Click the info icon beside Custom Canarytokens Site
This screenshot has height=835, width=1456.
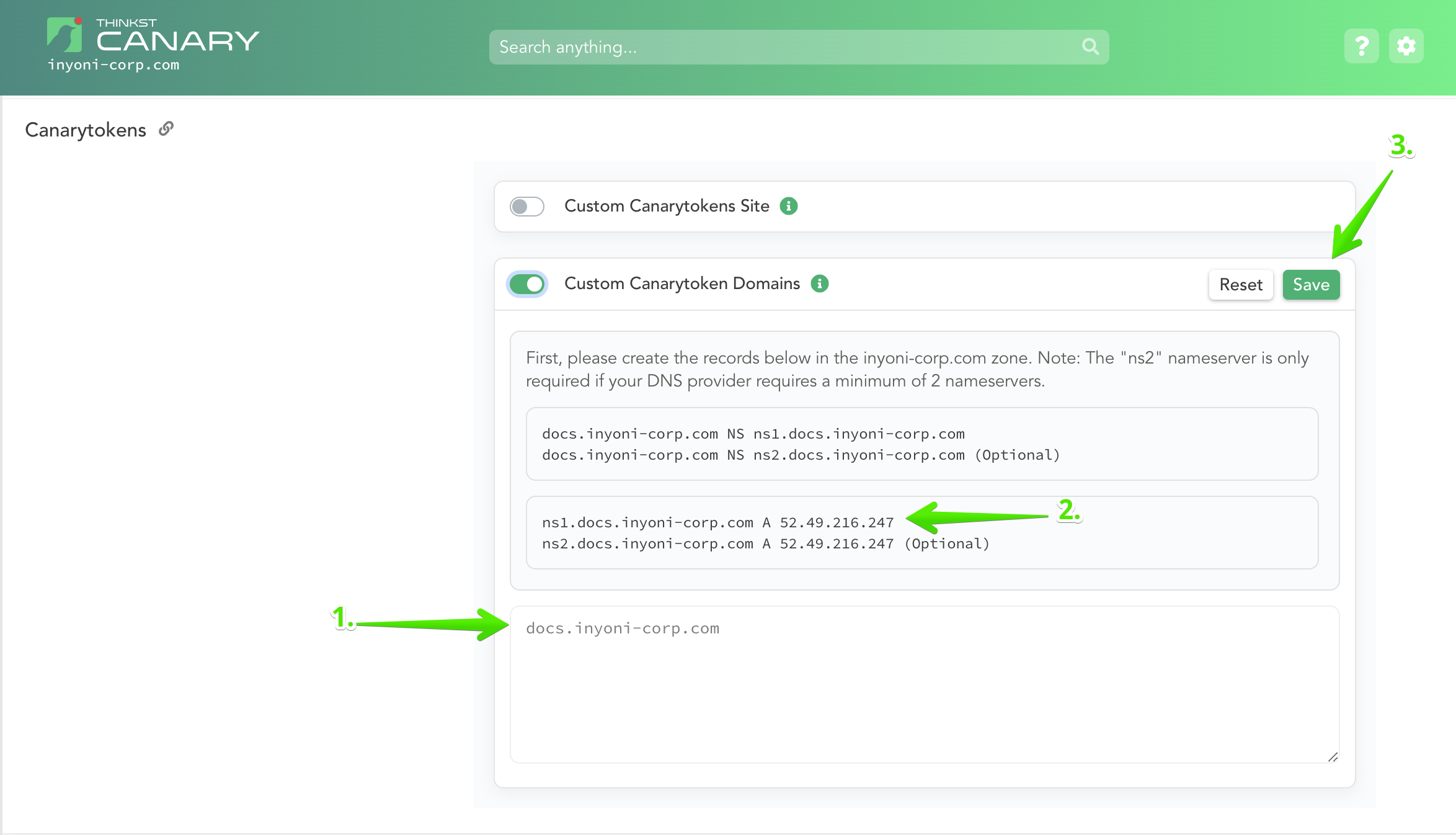tap(788, 206)
